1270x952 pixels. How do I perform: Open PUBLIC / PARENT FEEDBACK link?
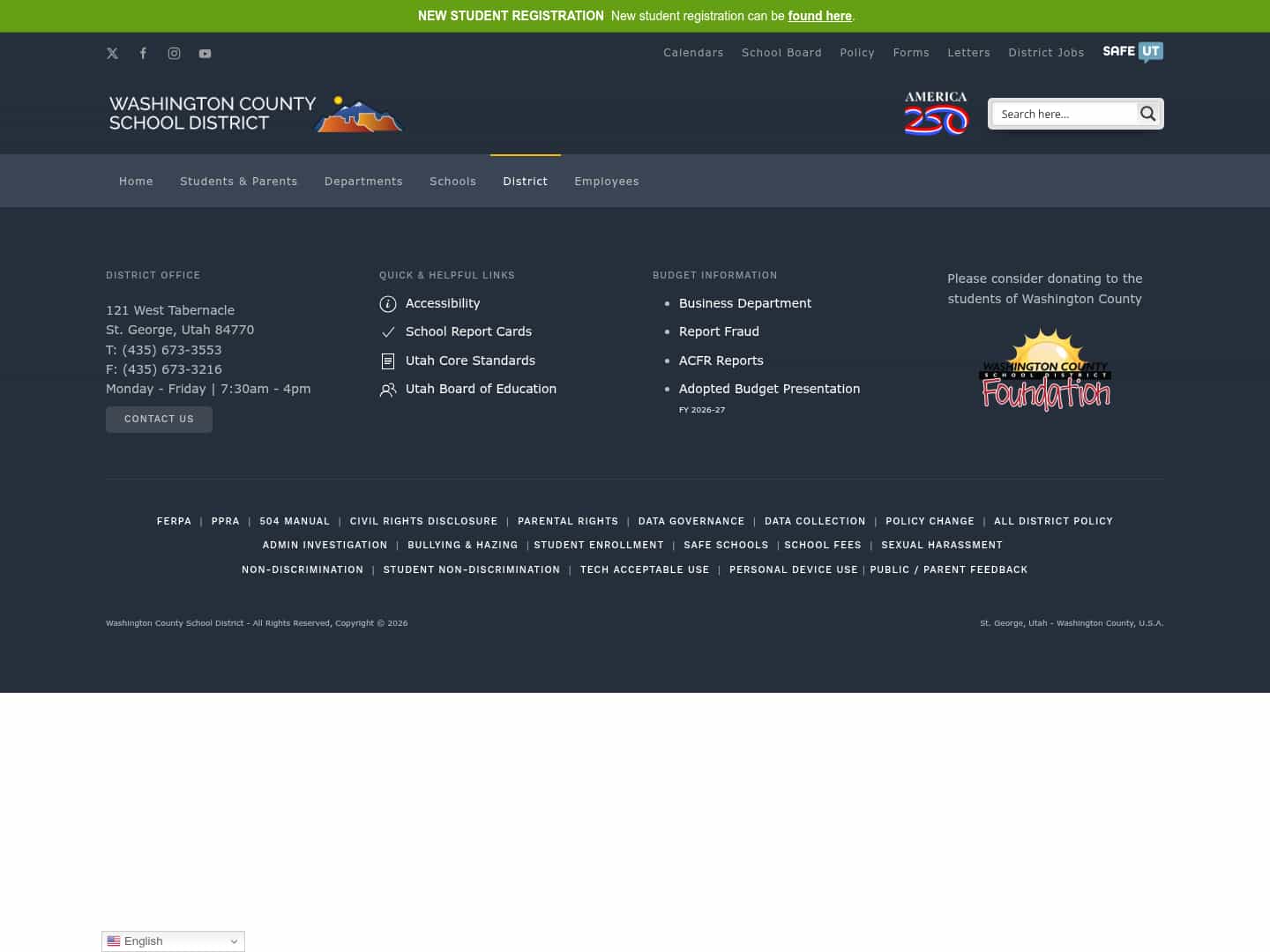coord(949,570)
